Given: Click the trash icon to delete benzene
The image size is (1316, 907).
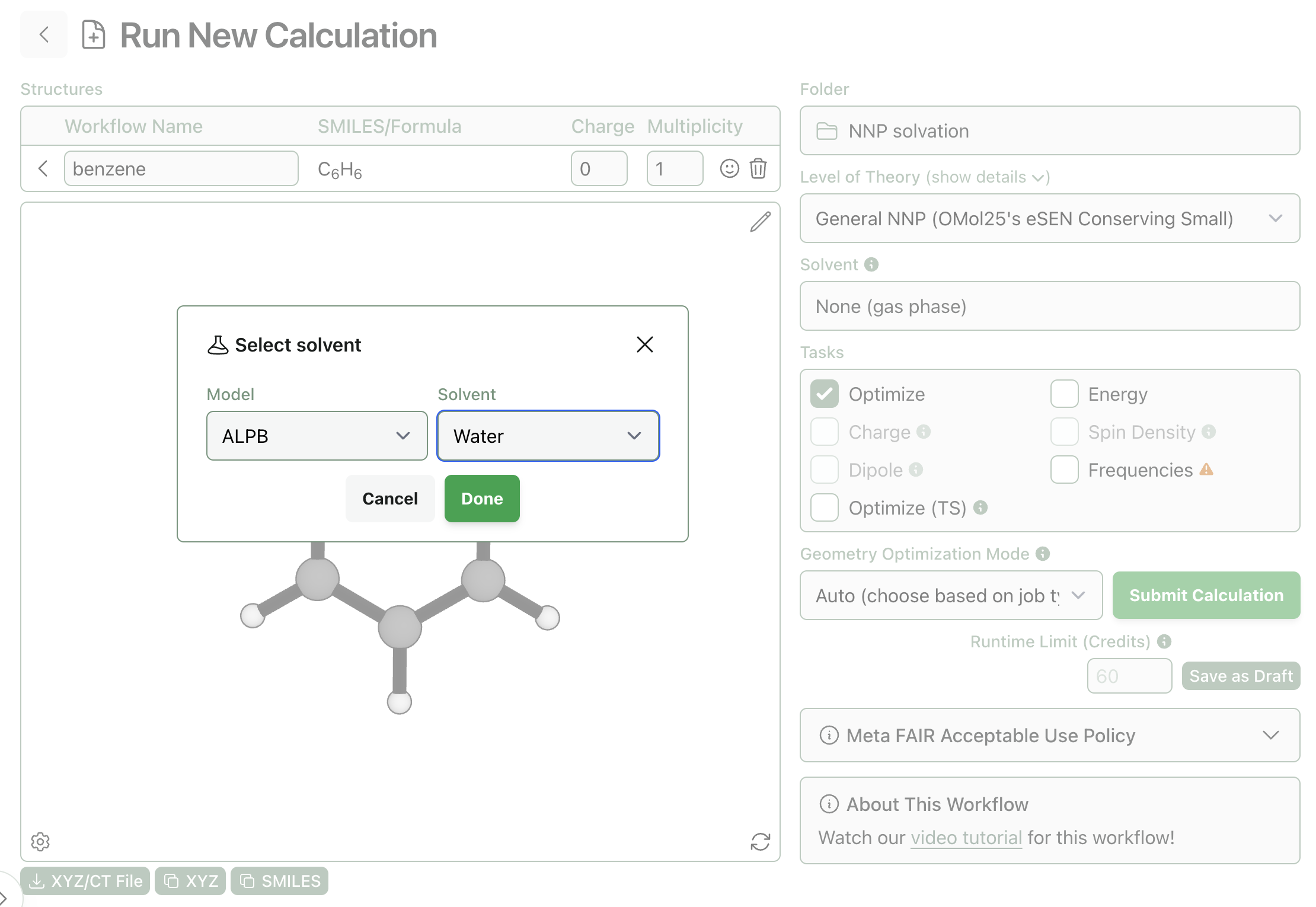Looking at the screenshot, I should point(758,168).
